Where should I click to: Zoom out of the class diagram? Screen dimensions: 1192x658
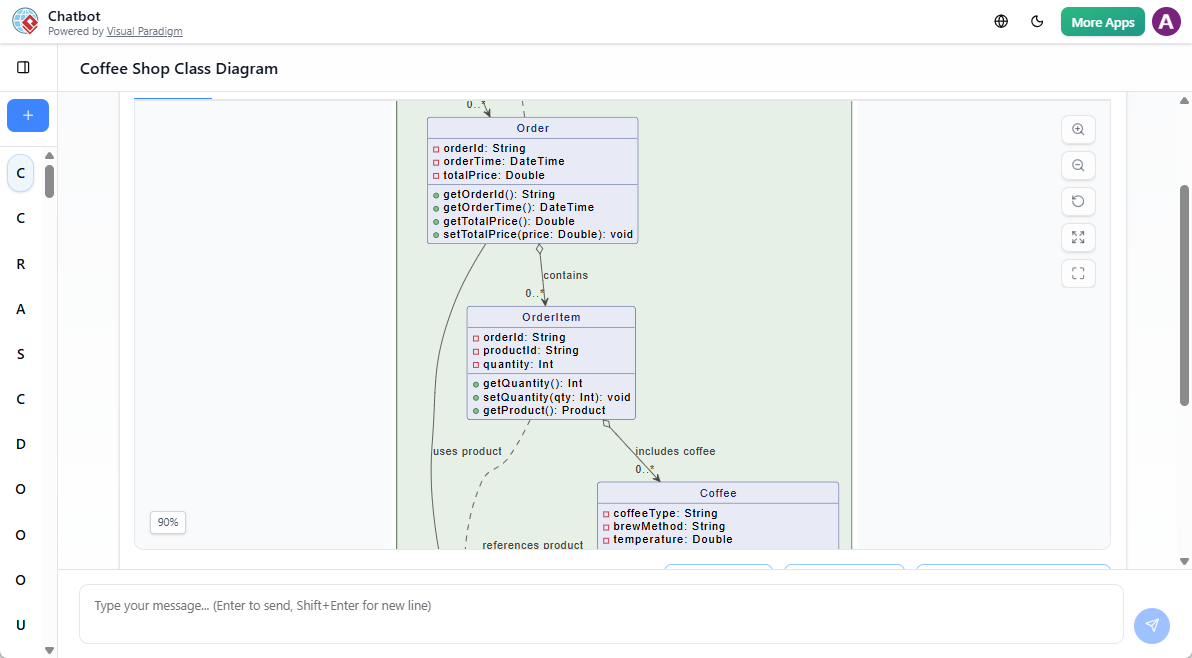[x=1078, y=165]
